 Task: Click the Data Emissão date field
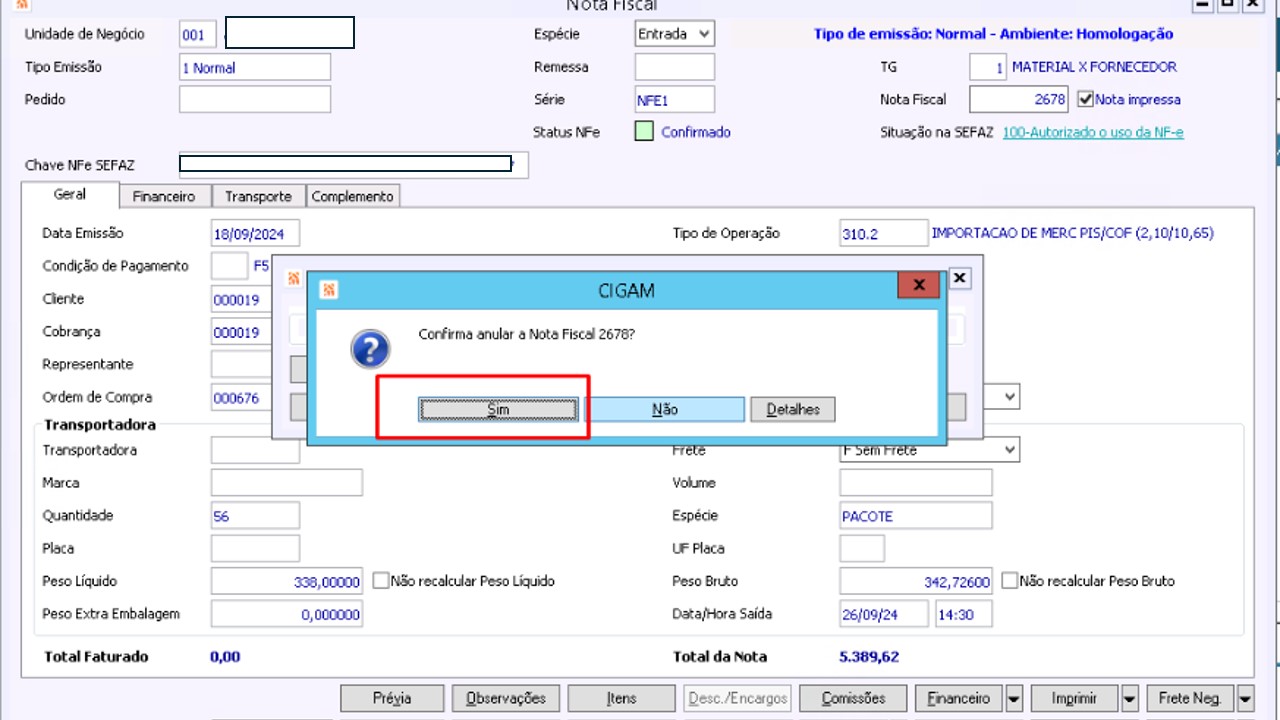[x=255, y=234]
